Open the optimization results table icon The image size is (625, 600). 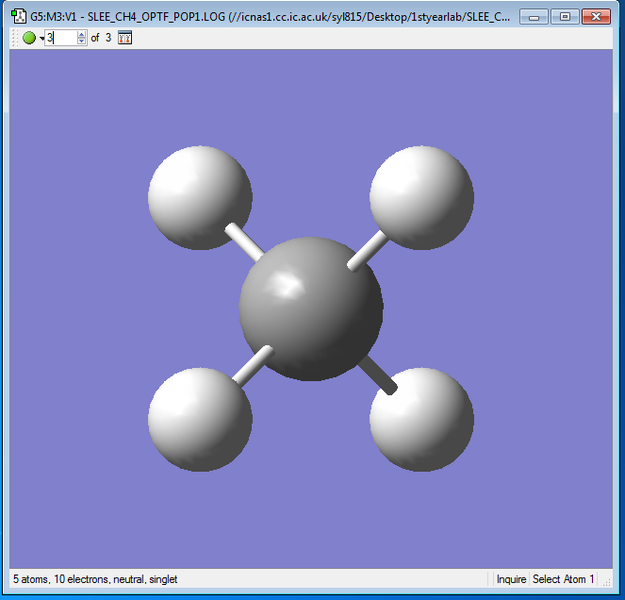pyautogui.click(x=125, y=38)
